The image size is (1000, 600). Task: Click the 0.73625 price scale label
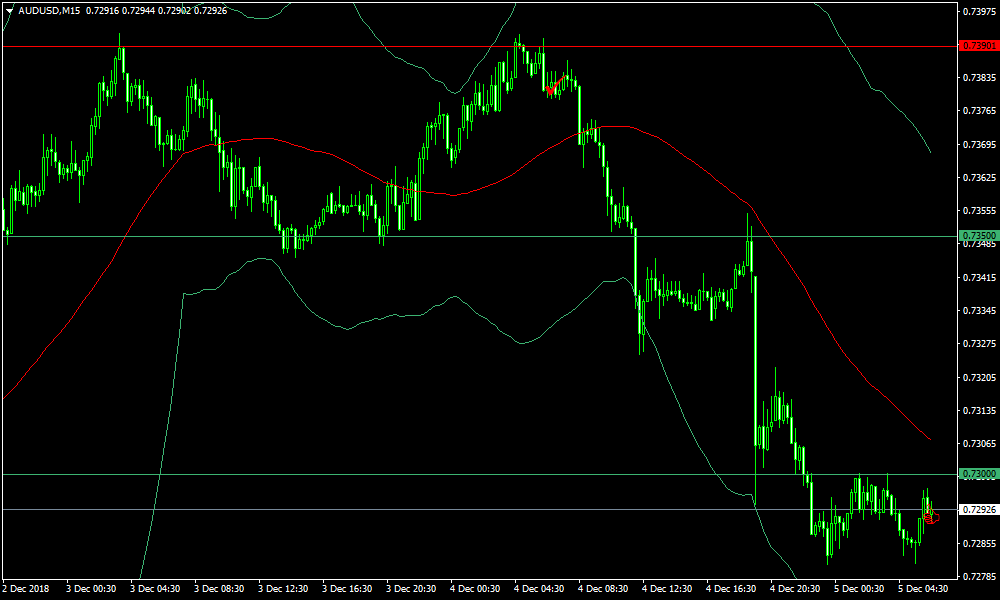979,178
